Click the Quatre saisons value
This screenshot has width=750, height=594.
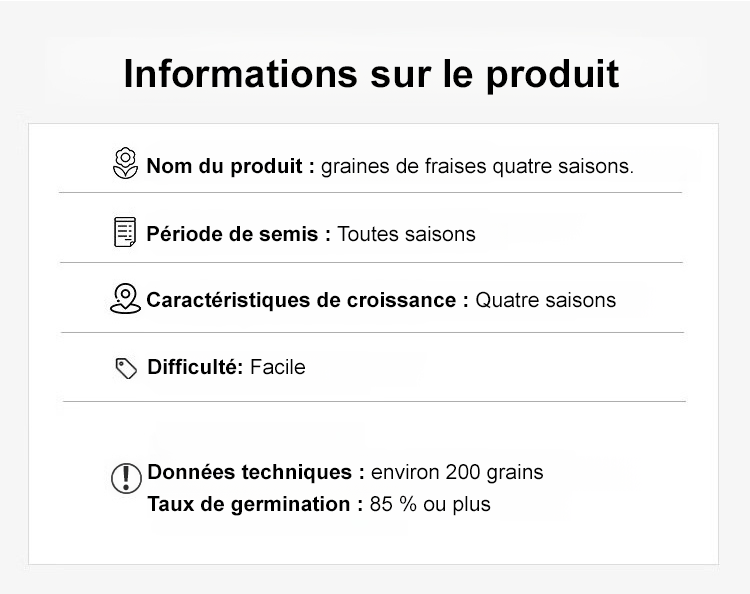click(545, 300)
